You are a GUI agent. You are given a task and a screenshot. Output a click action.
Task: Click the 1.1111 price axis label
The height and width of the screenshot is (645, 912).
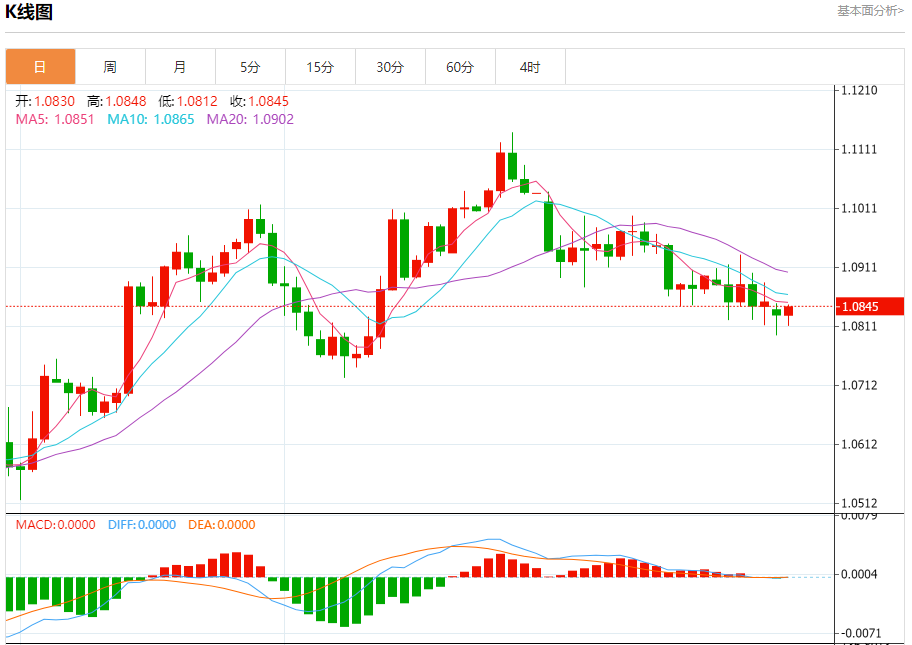point(859,149)
